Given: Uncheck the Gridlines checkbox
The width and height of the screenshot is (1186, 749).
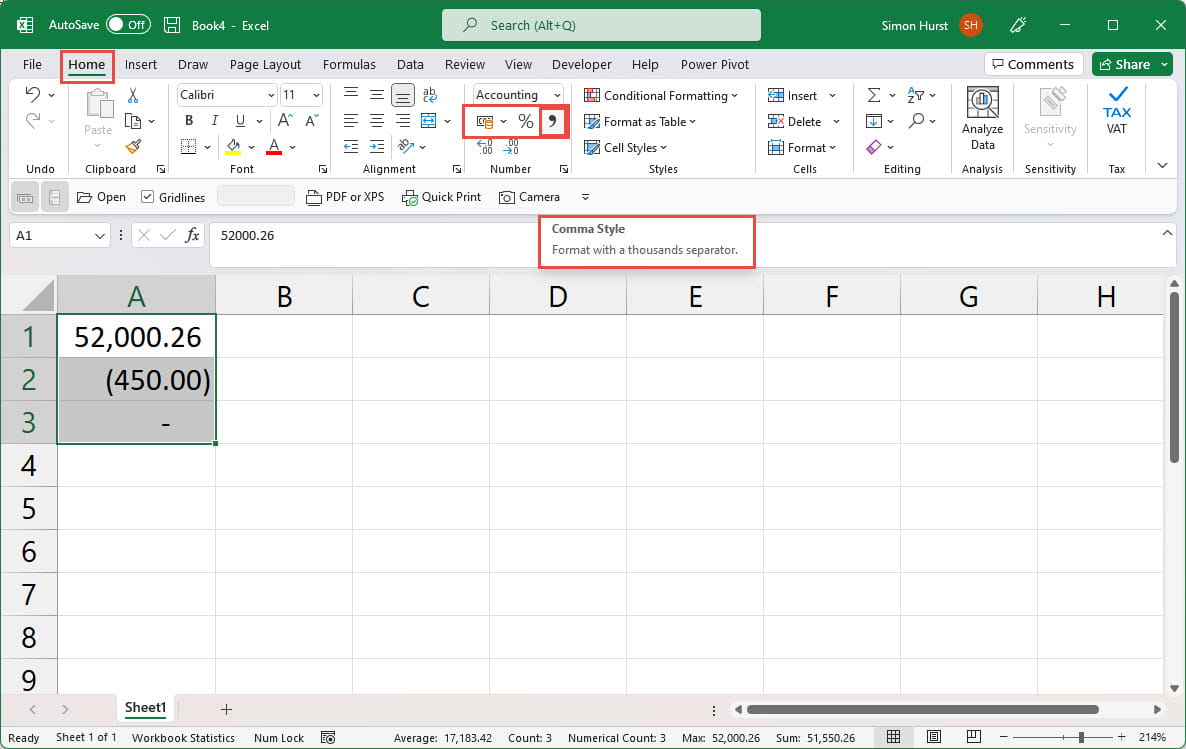Looking at the screenshot, I should 148,197.
